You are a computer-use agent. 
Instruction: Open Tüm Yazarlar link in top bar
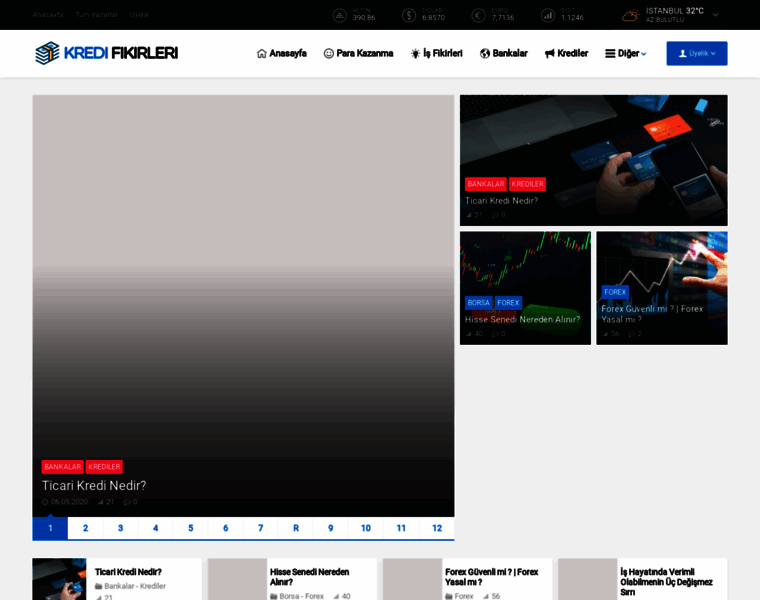96,15
